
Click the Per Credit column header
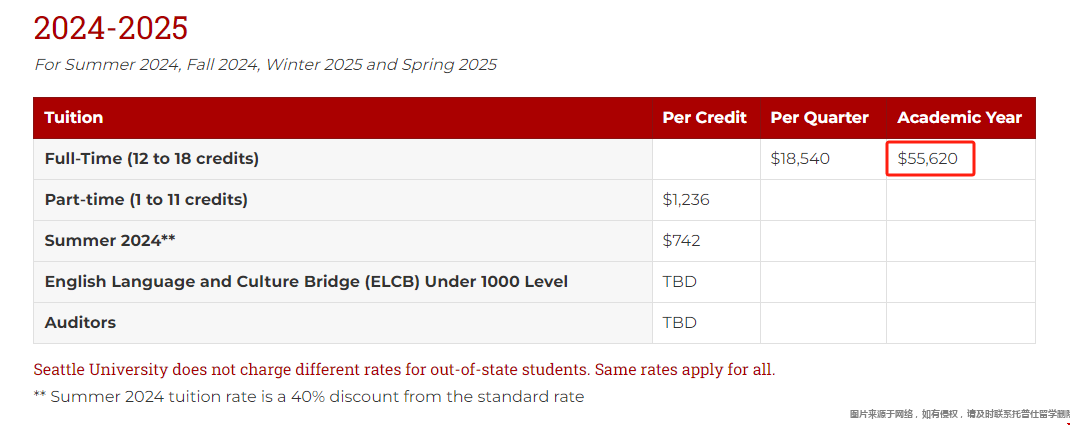tap(704, 117)
